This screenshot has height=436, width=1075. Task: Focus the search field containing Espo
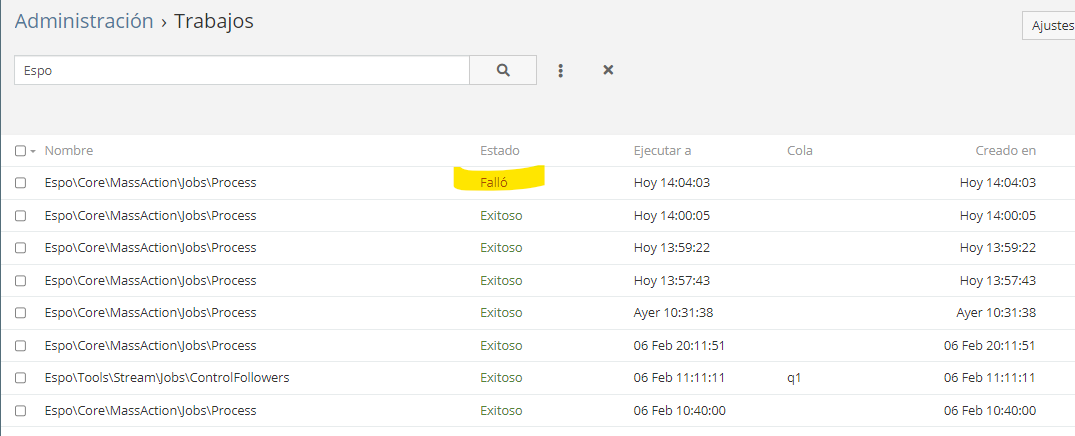[x=240, y=70]
